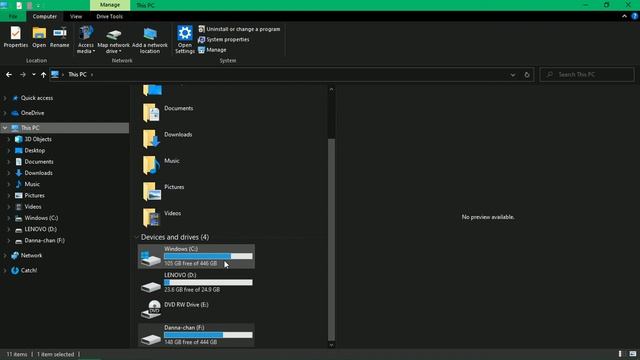Switch to the View ribbon tab
This screenshot has width=640, height=360.
76,16
